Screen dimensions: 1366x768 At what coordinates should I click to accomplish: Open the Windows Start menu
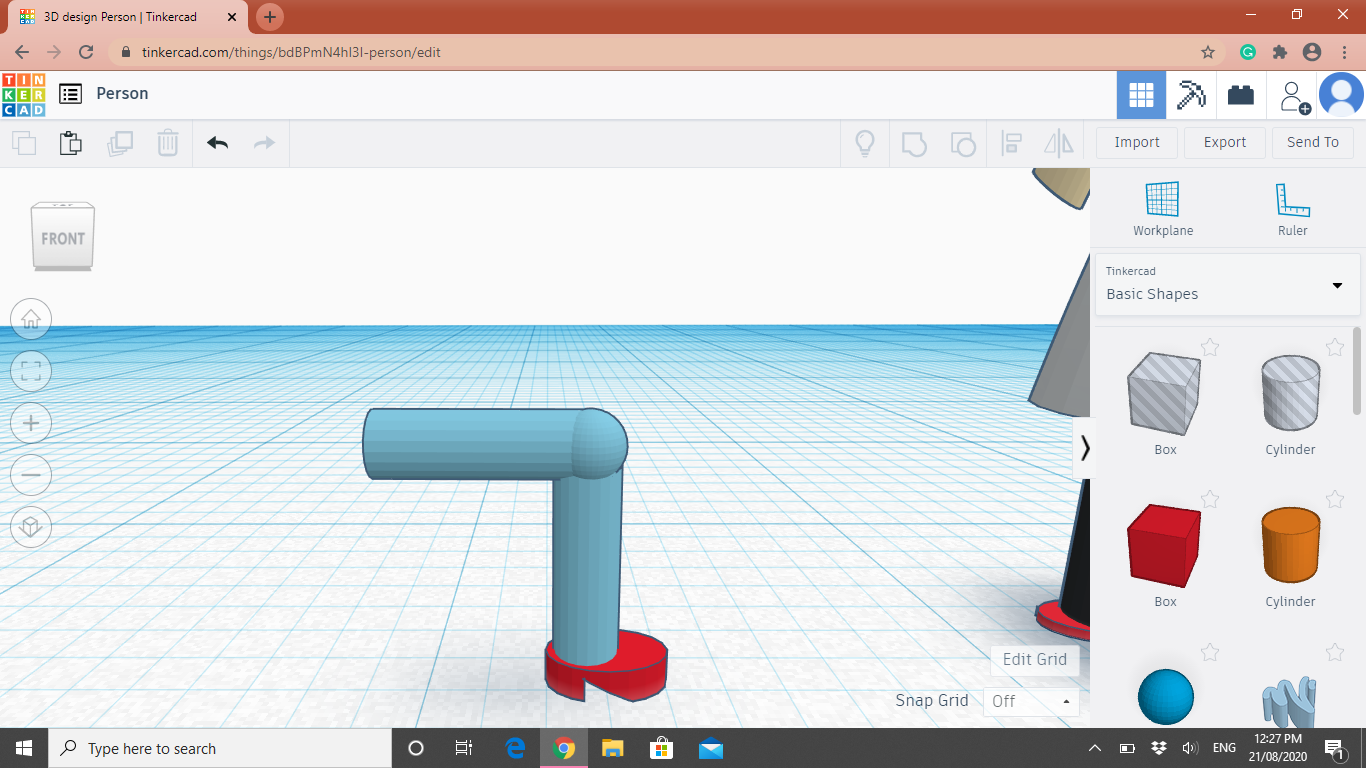point(24,748)
